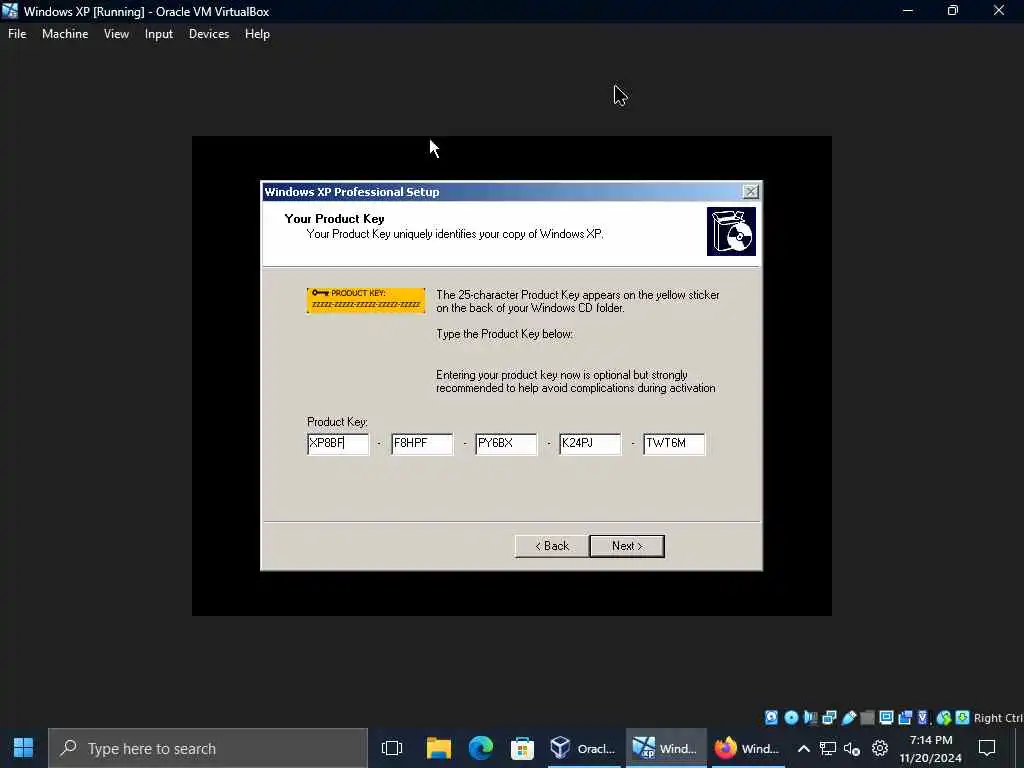Open the notification center icon

click(987, 748)
